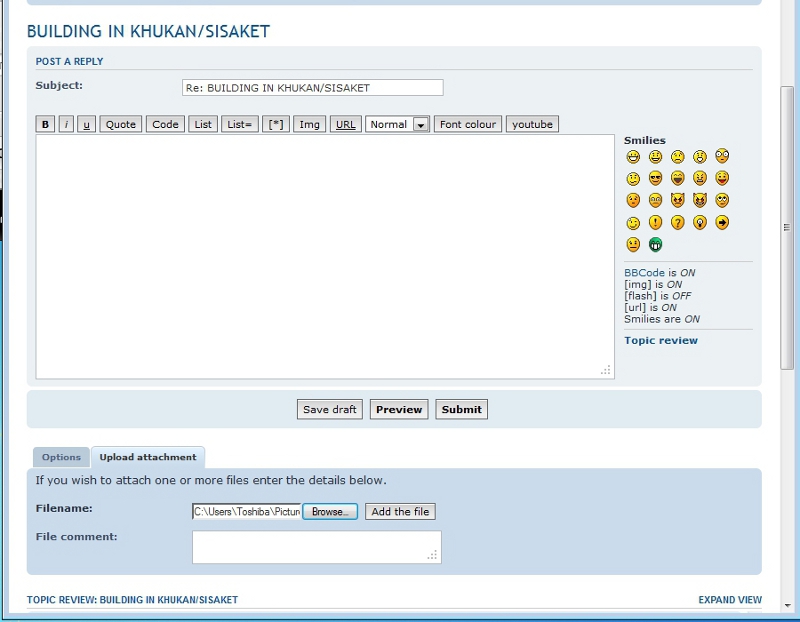The width and height of the screenshot is (800, 622).
Task: Open the Font colour picker
Action: click(467, 125)
